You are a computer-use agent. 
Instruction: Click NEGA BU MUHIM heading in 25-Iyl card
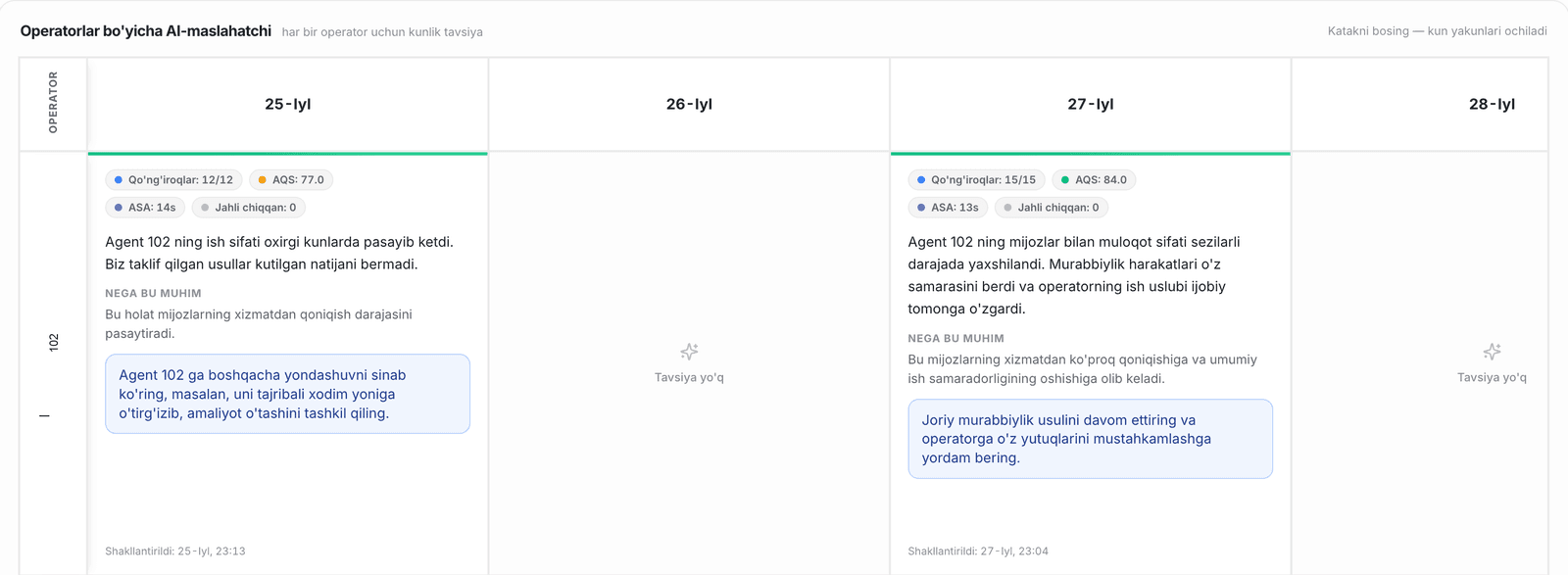(x=153, y=294)
